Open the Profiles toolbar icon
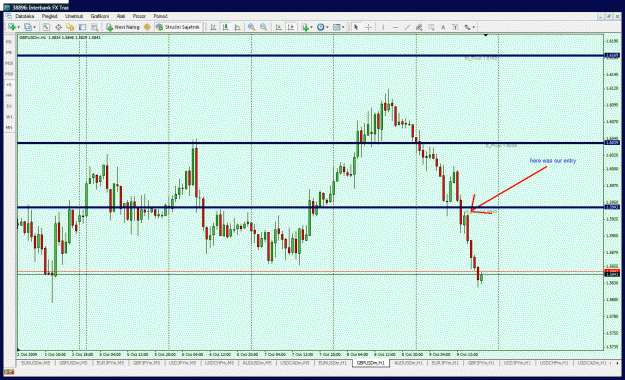The width and height of the screenshot is (625, 380). [28, 27]
